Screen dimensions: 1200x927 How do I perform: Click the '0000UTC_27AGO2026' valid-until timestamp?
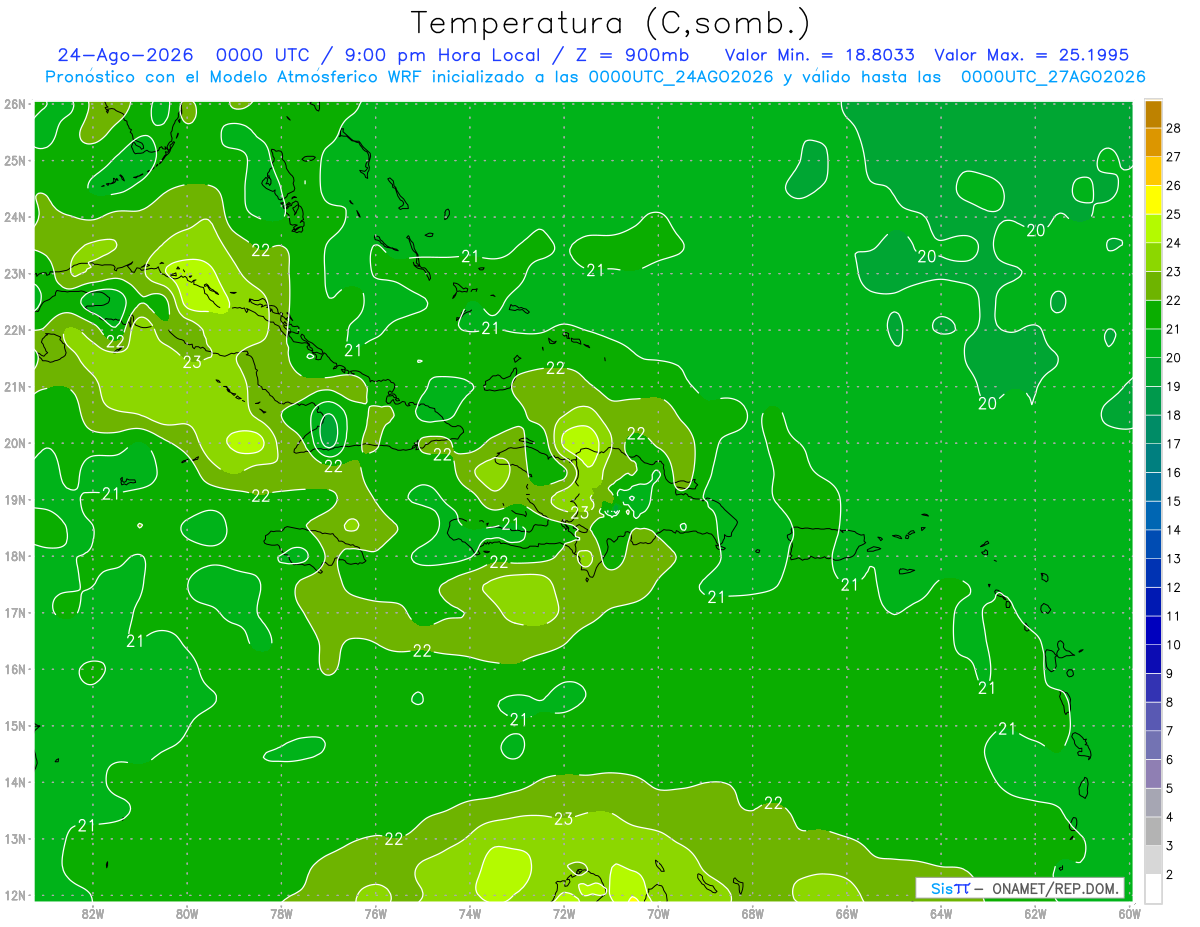[x=1053, y=77]
